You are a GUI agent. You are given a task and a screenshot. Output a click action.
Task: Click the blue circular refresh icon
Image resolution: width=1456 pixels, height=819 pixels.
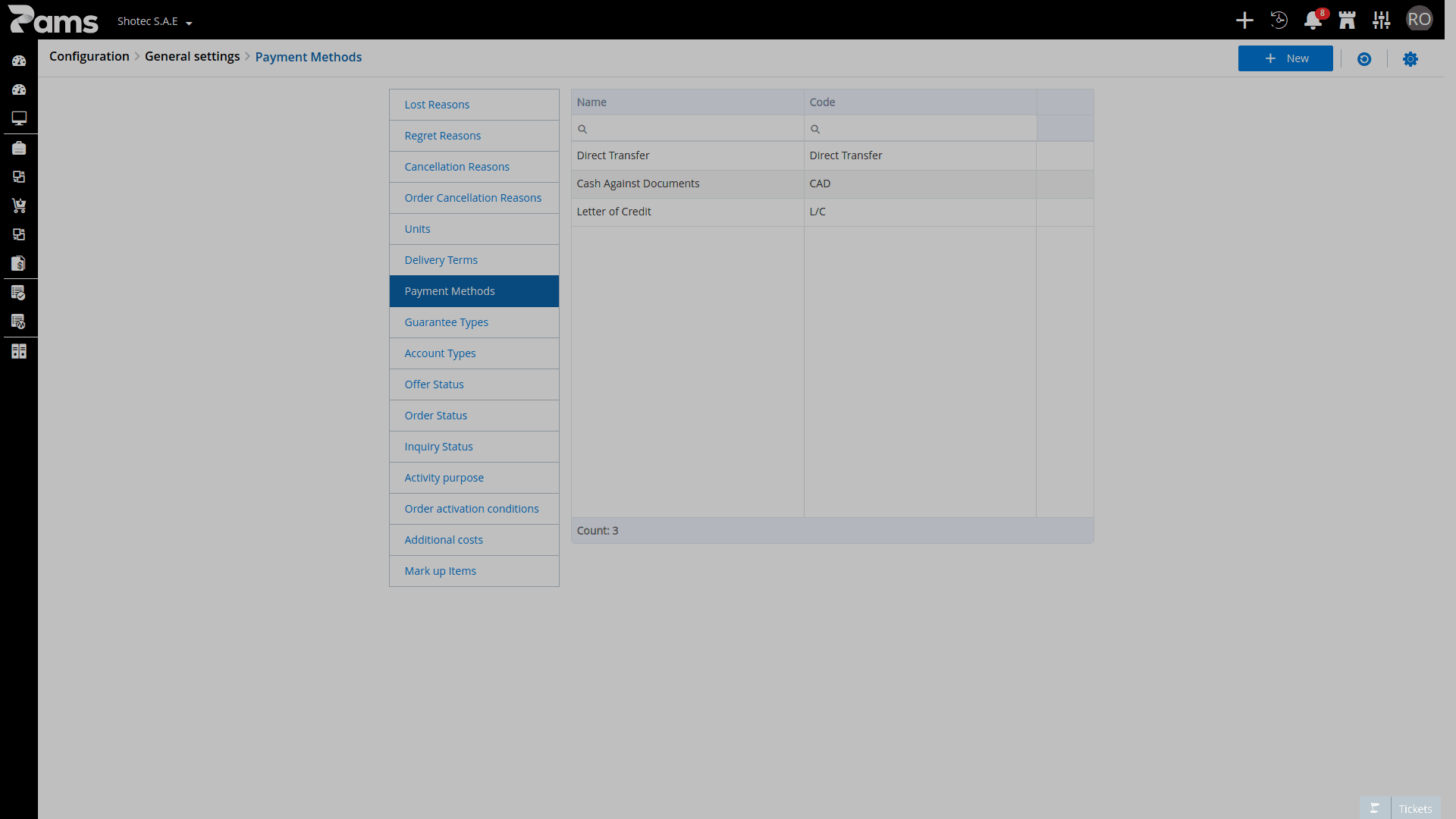pyautogui.click(x=1364, y=59)
